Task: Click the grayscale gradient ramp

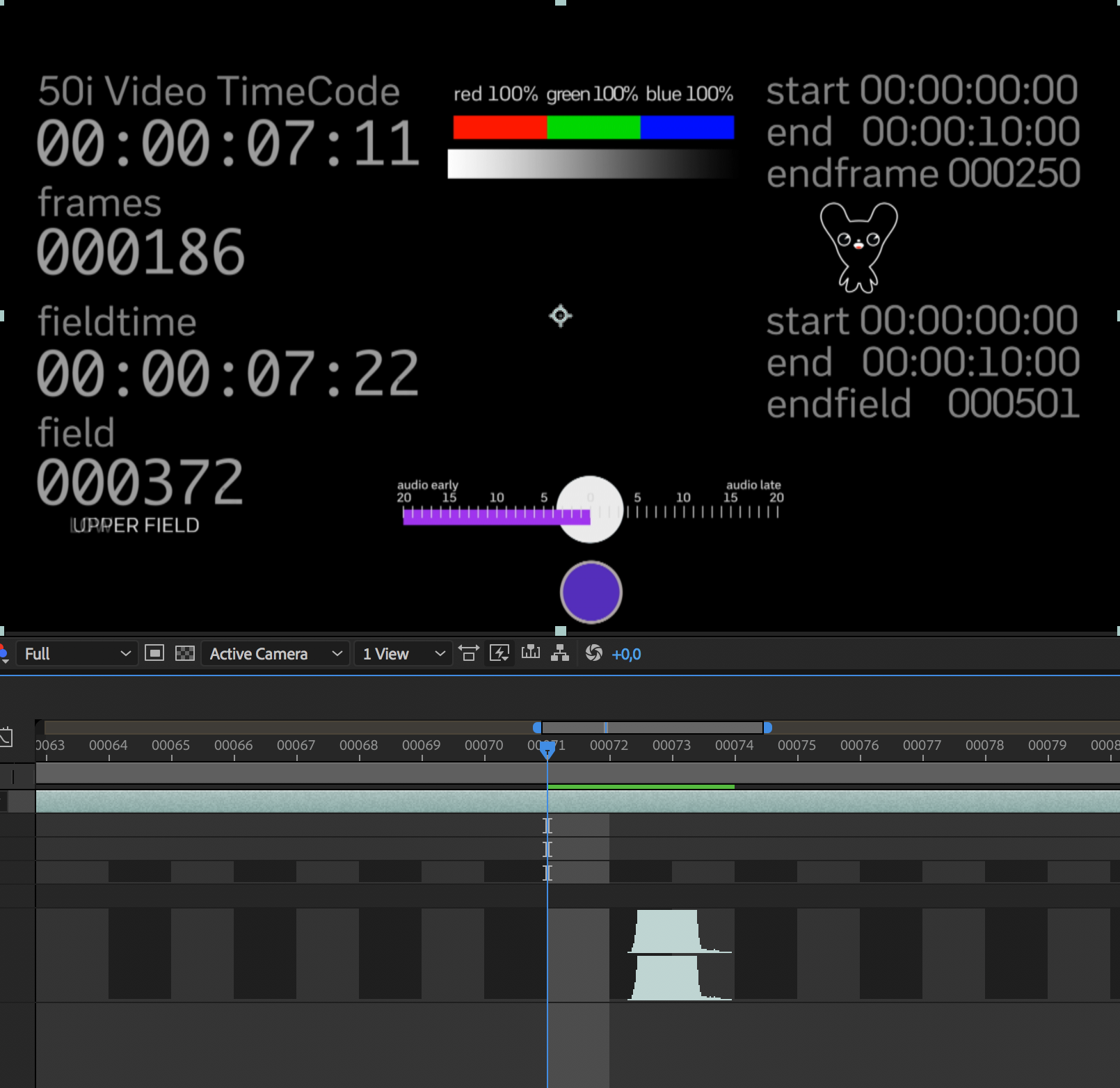Action: click(591, 164)
